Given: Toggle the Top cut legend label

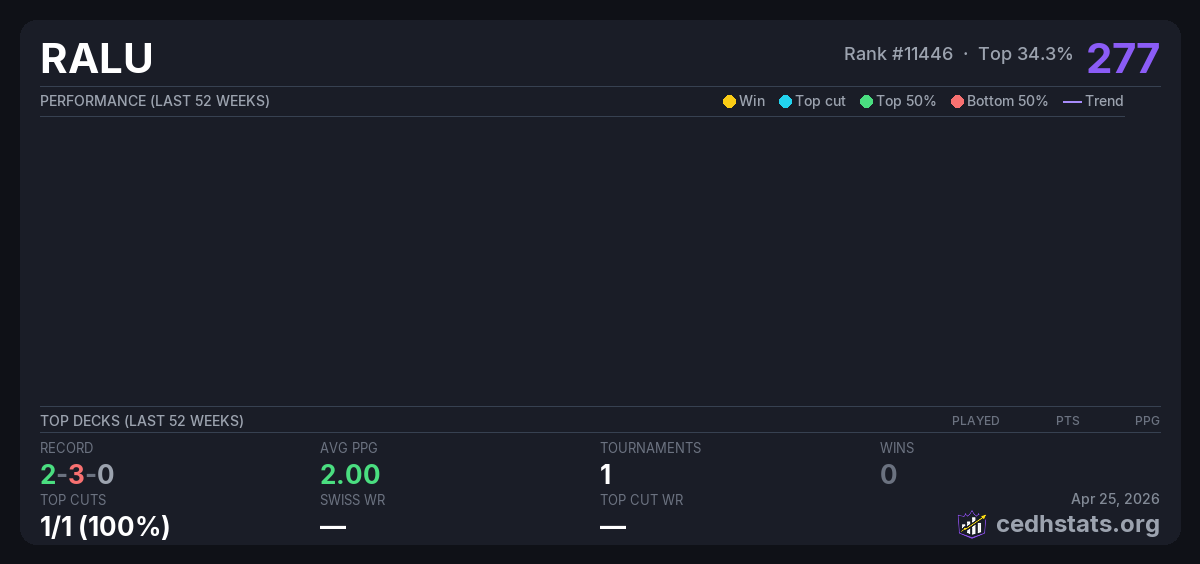Looking at the screenshot, I should pyautogui.click(x=820, y=101).
